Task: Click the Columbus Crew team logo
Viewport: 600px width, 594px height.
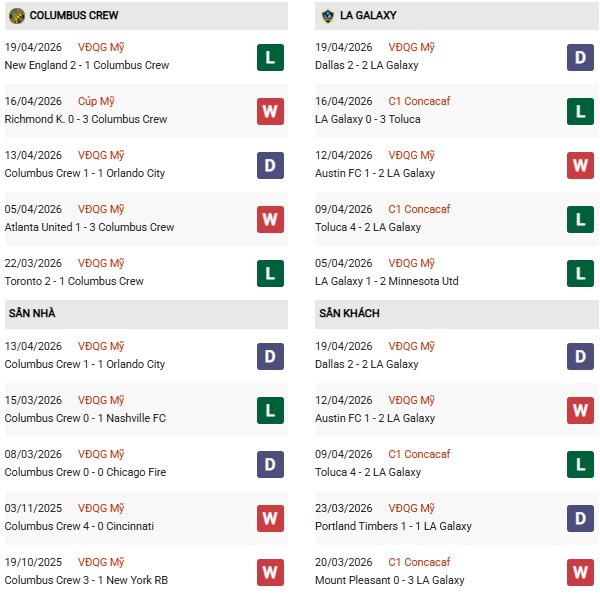Action: [x=16, y=15]
